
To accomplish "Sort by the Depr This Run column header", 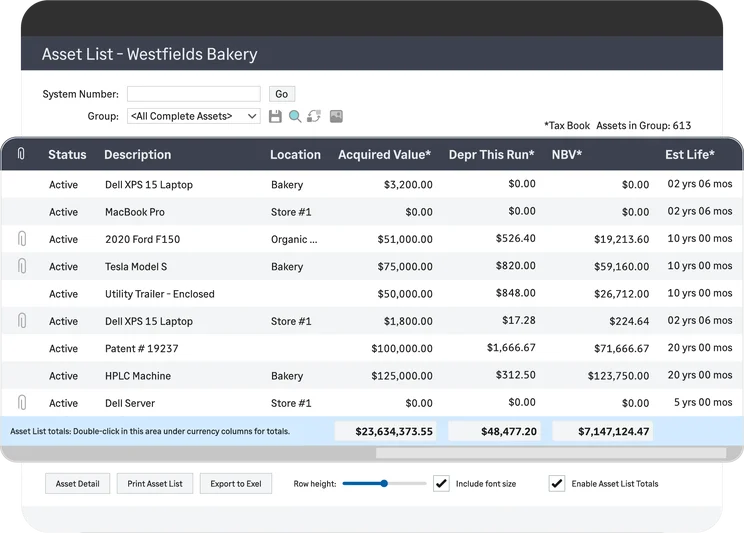I will click(x=492, y=155).
